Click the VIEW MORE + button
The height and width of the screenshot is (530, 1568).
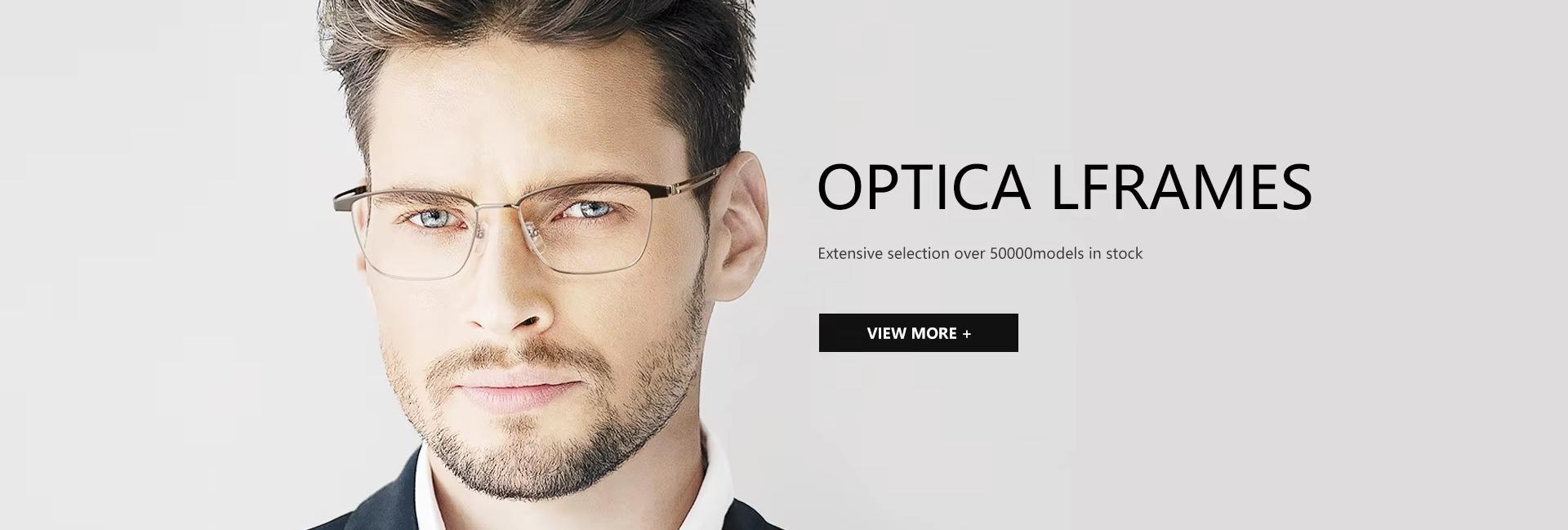coord(918,332)
